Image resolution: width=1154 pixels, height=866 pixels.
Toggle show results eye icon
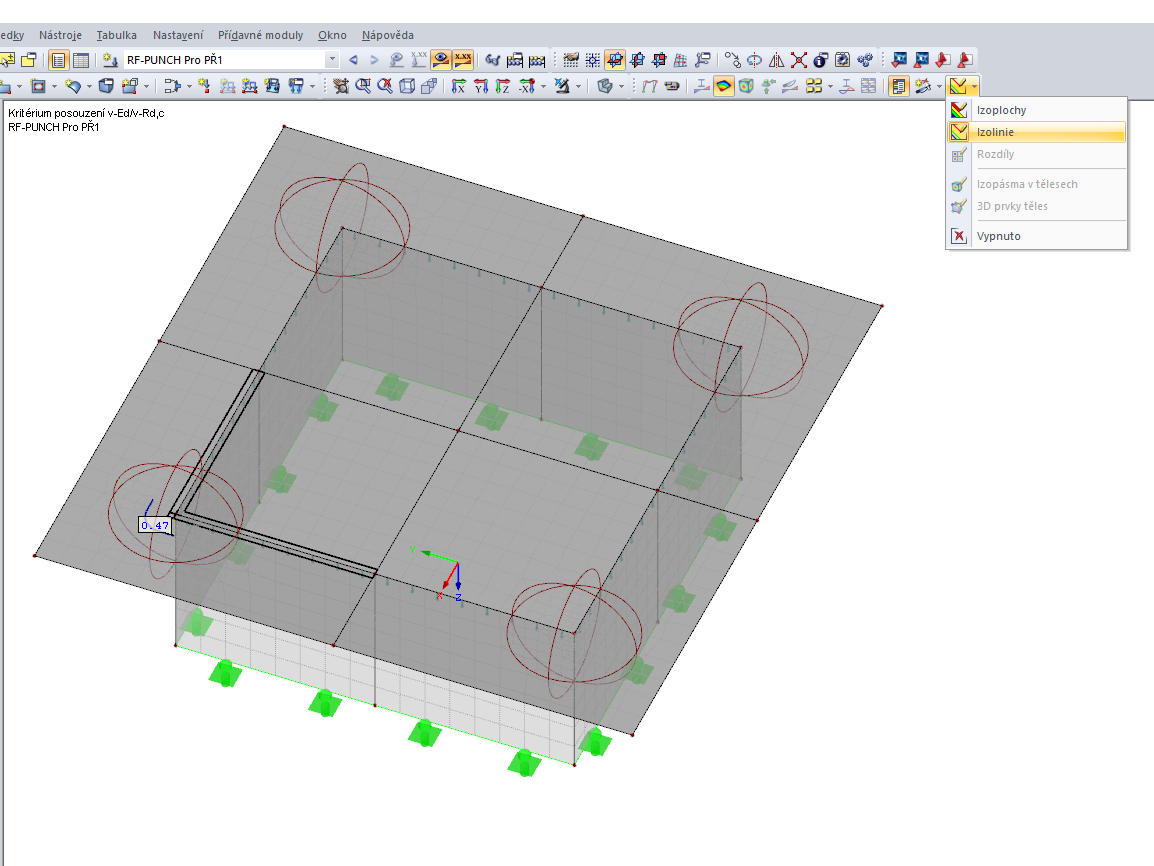coord(441,60)
